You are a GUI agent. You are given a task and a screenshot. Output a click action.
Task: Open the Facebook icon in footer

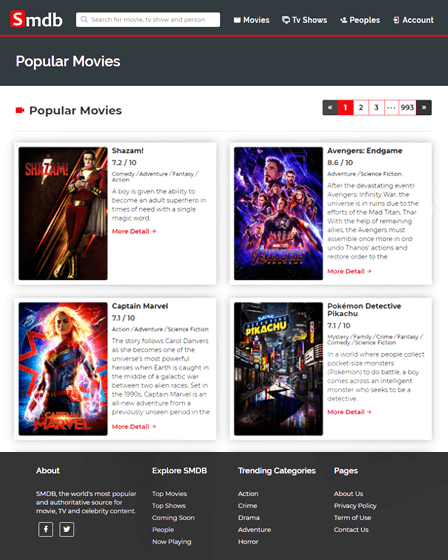[x=45, y=529]
